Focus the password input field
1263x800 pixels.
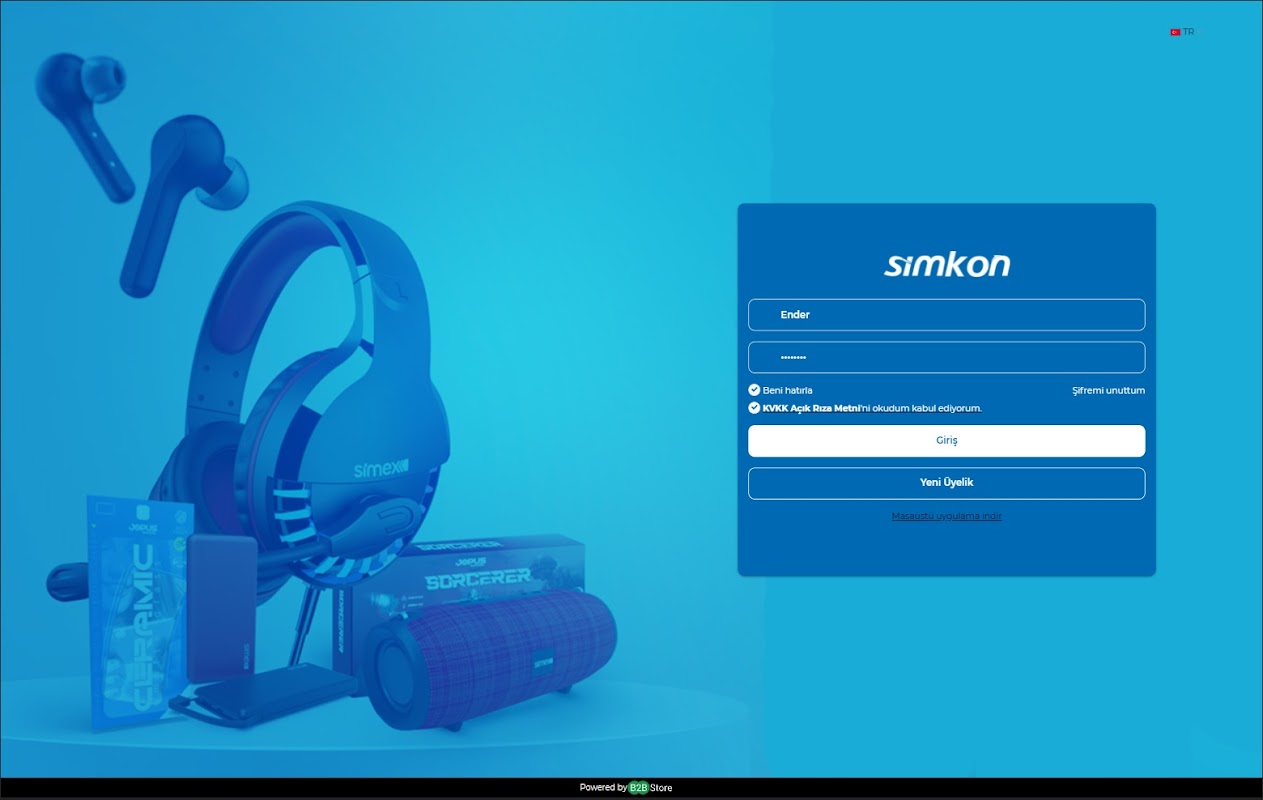946,358
